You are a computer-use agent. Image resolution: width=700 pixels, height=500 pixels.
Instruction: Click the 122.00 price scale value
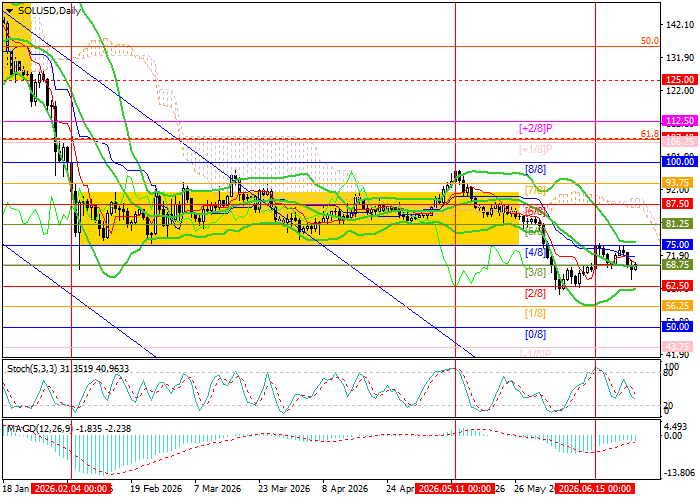[x=679, y=91]
